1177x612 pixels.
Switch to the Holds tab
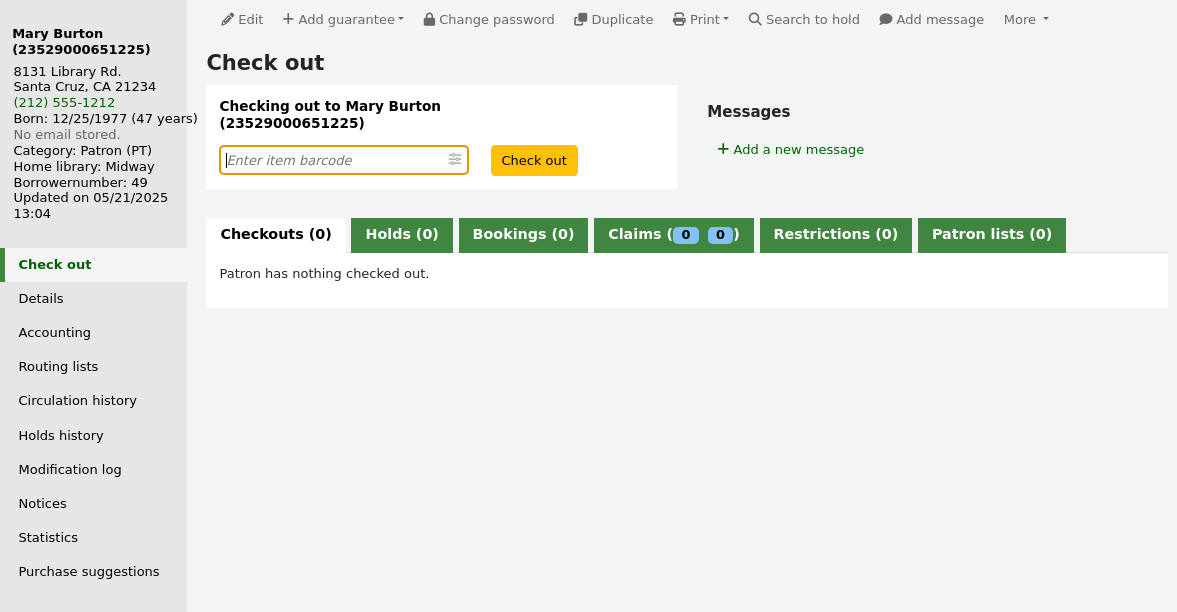coord(401,234)
